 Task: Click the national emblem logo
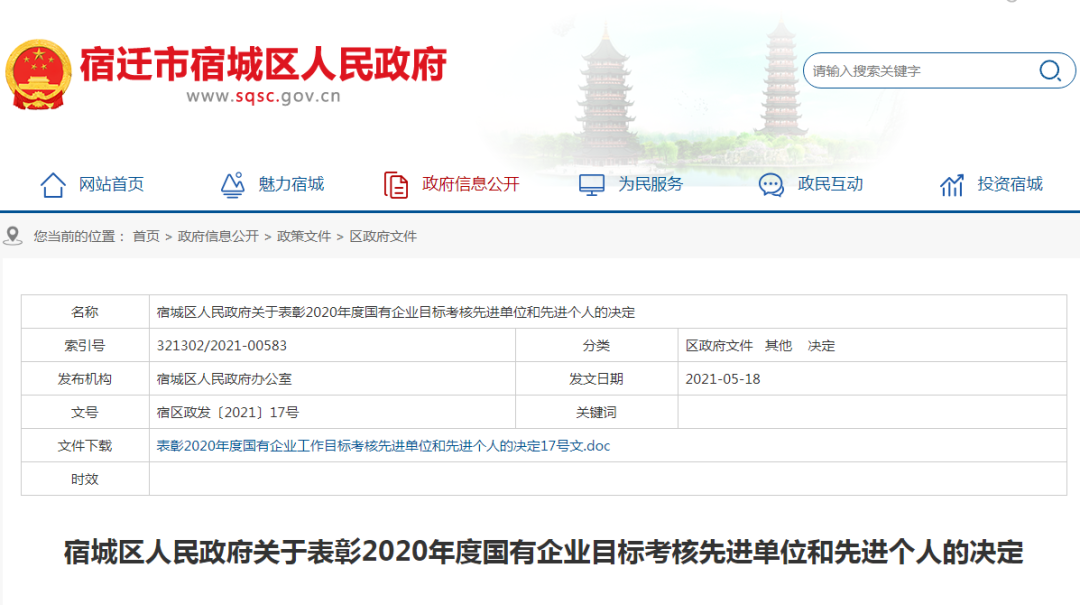click(x=39, y=74)
